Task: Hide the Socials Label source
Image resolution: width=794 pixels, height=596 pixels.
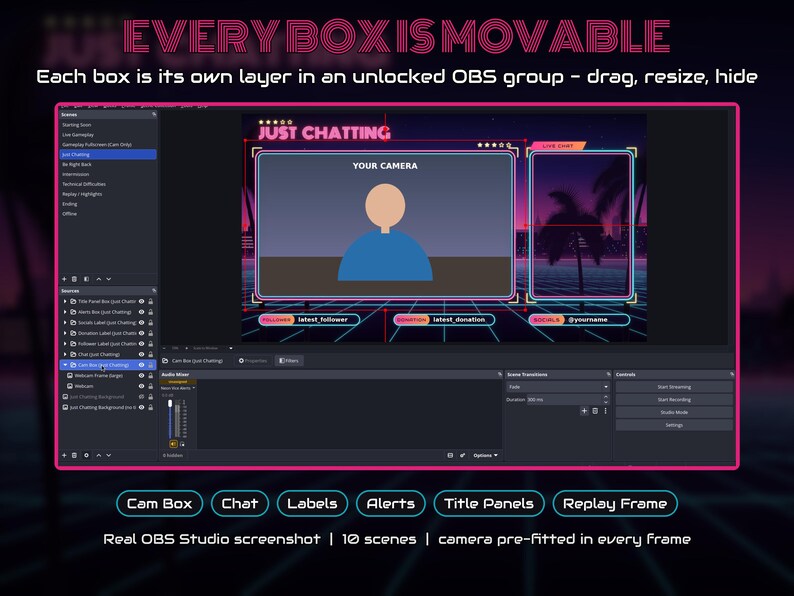Action: [141, 323]
